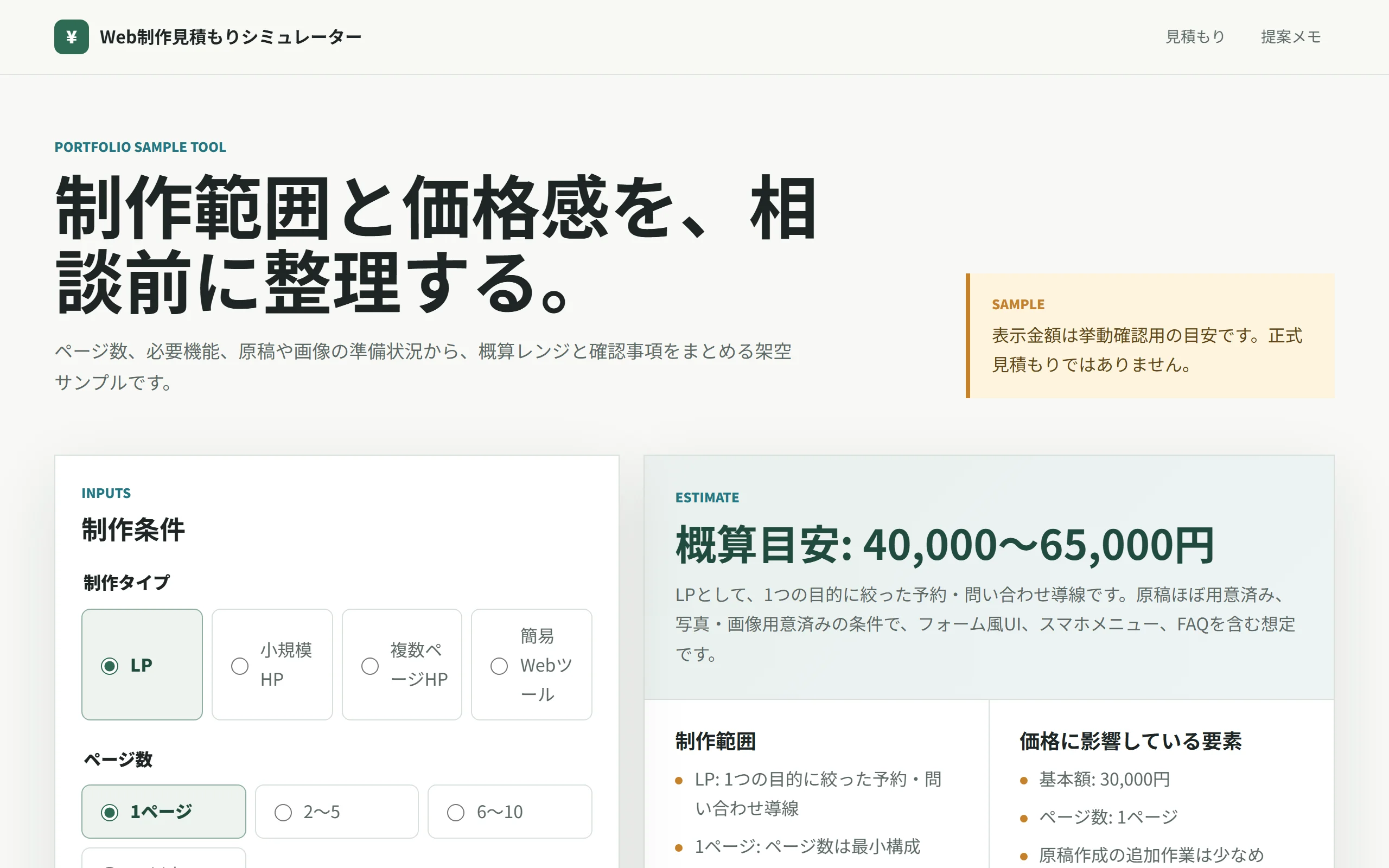Image resolution: width=1389 pixels, height=868 pixels.
Task: Click the 制作条件 section heading
Action: tap(133, 529)
